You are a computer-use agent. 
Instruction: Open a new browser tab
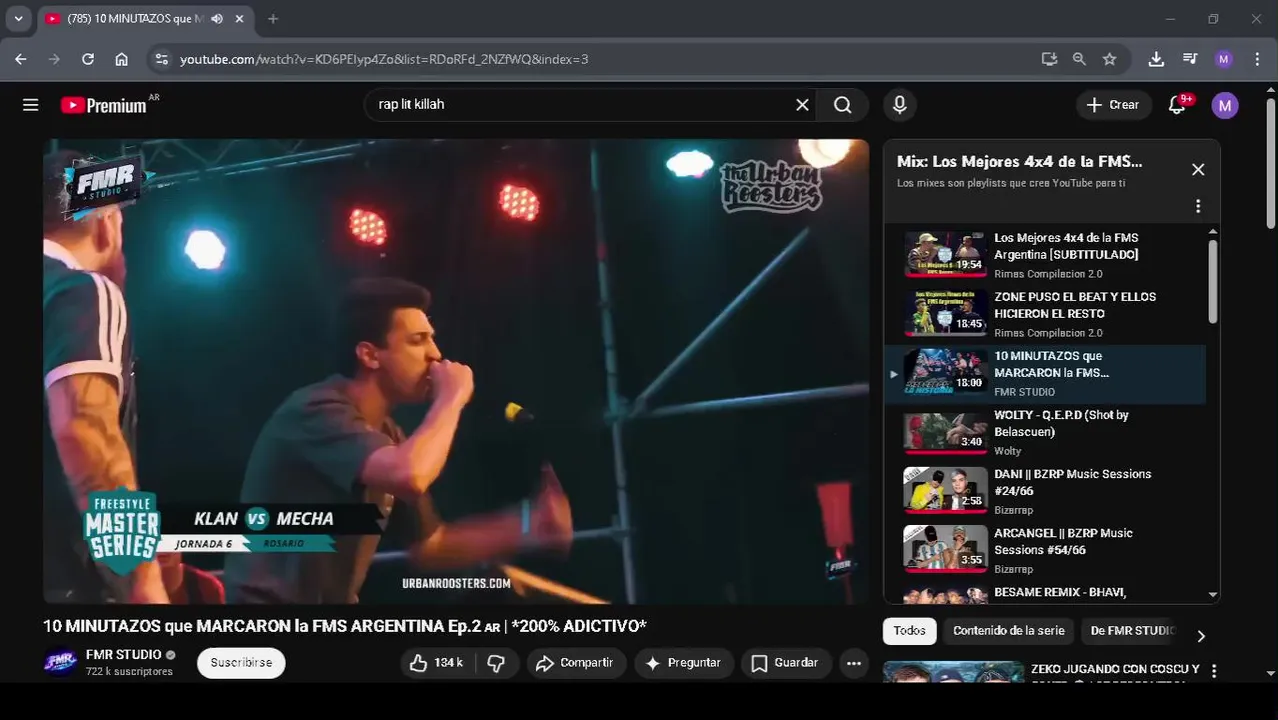point(273,19)
